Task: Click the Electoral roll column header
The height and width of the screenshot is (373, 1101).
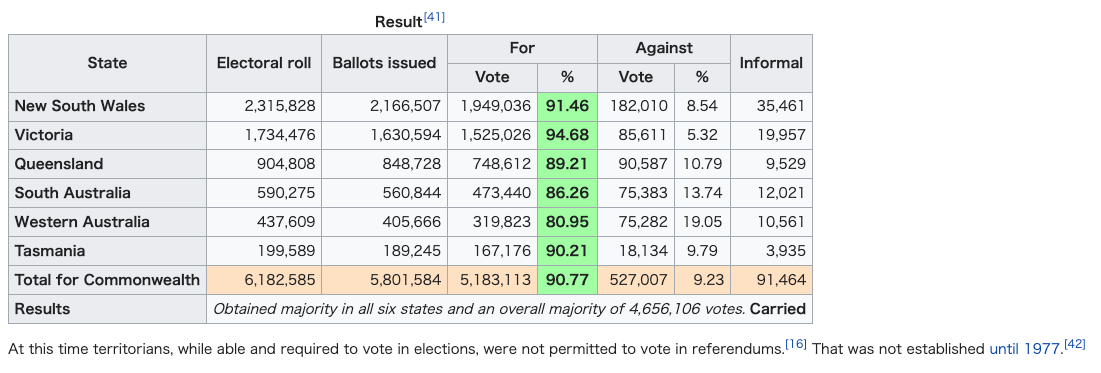Action: pyautogui.click(x=264, y=63)
